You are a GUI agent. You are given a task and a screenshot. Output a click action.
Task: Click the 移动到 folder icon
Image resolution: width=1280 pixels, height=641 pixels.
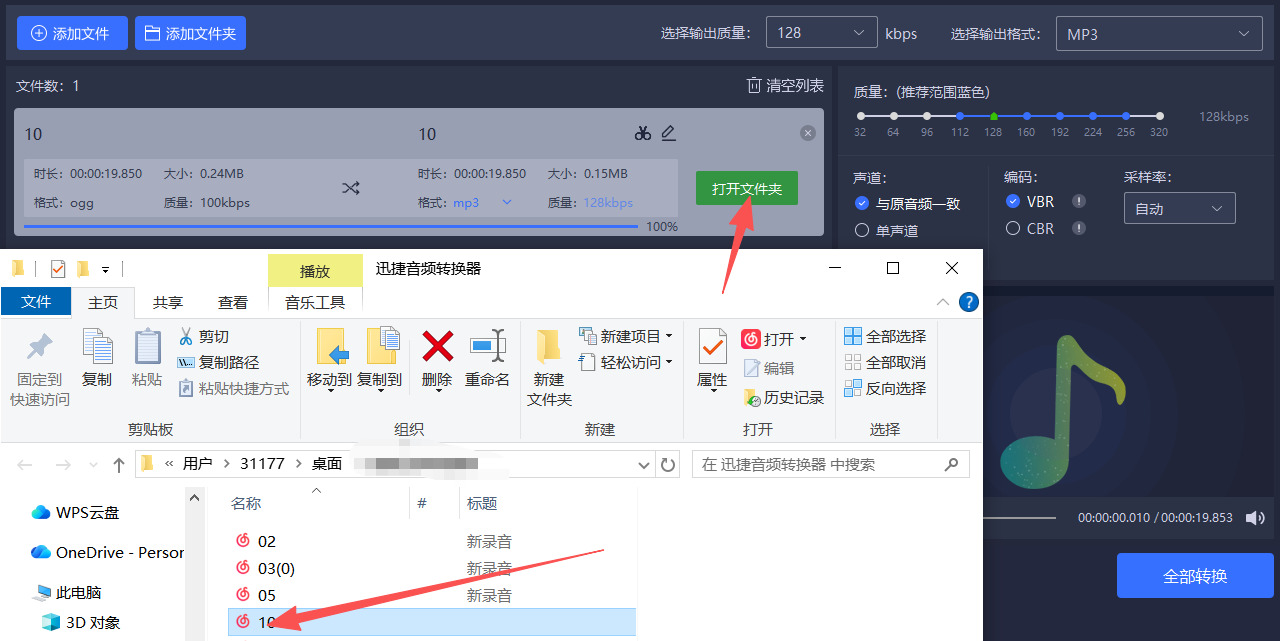point(331,346)
